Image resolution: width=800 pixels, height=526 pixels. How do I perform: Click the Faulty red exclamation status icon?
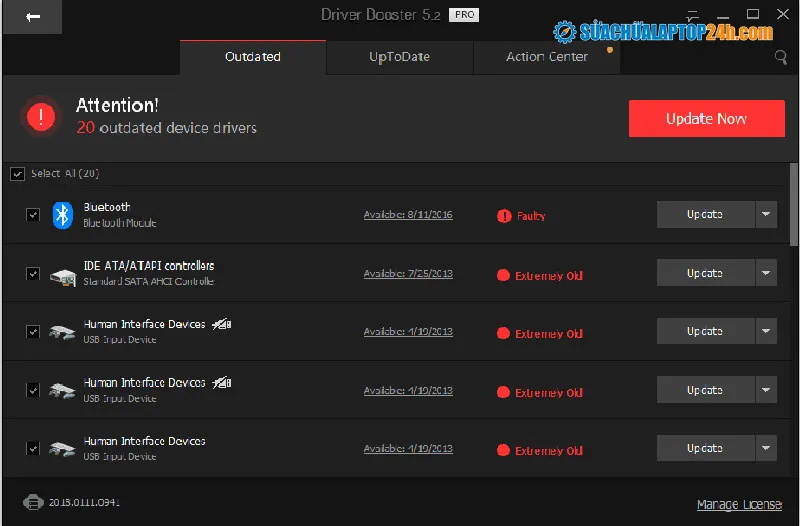(504, 216)
